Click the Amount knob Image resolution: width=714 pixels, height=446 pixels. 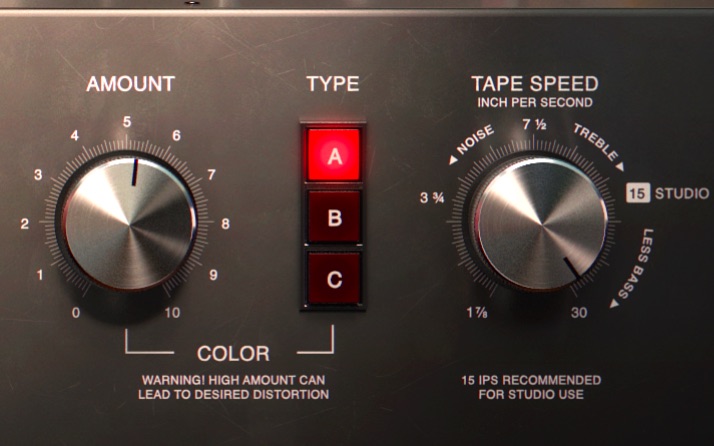[x=129, y=224]
